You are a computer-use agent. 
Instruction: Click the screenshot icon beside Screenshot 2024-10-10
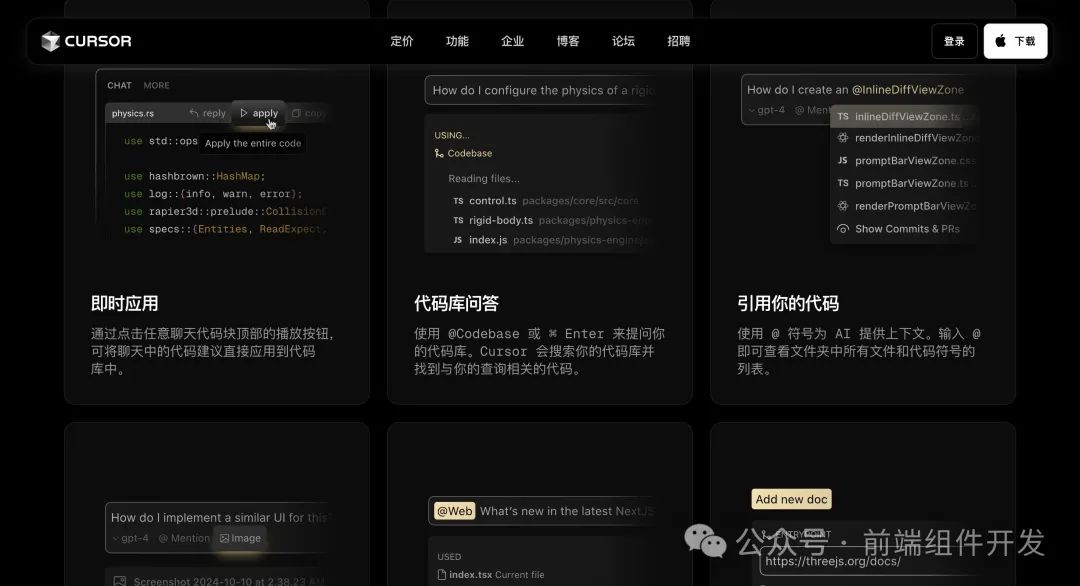coord(120,579)
